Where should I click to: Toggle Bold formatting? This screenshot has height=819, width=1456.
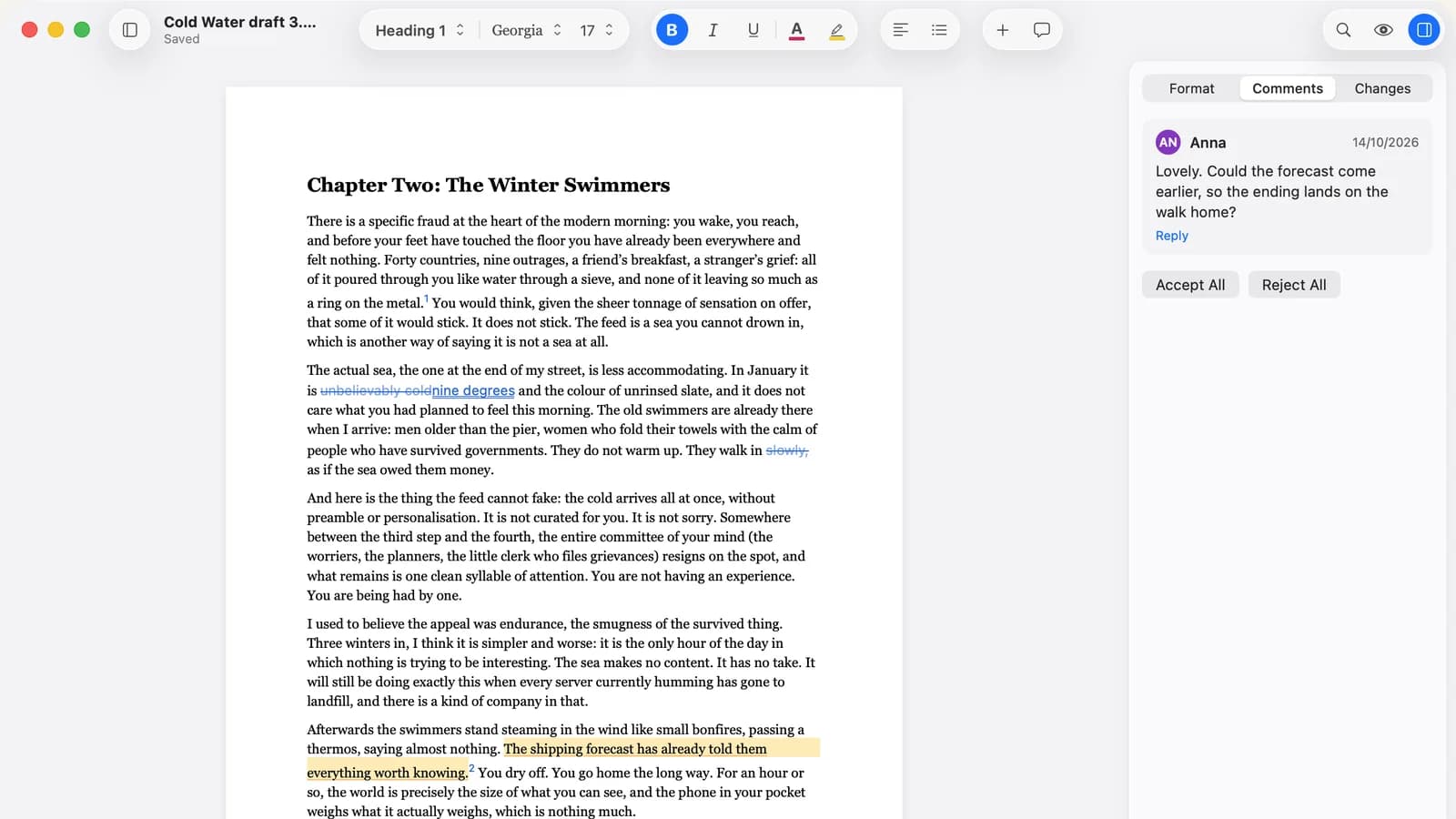pyautogui.click(x=672, y=30)
